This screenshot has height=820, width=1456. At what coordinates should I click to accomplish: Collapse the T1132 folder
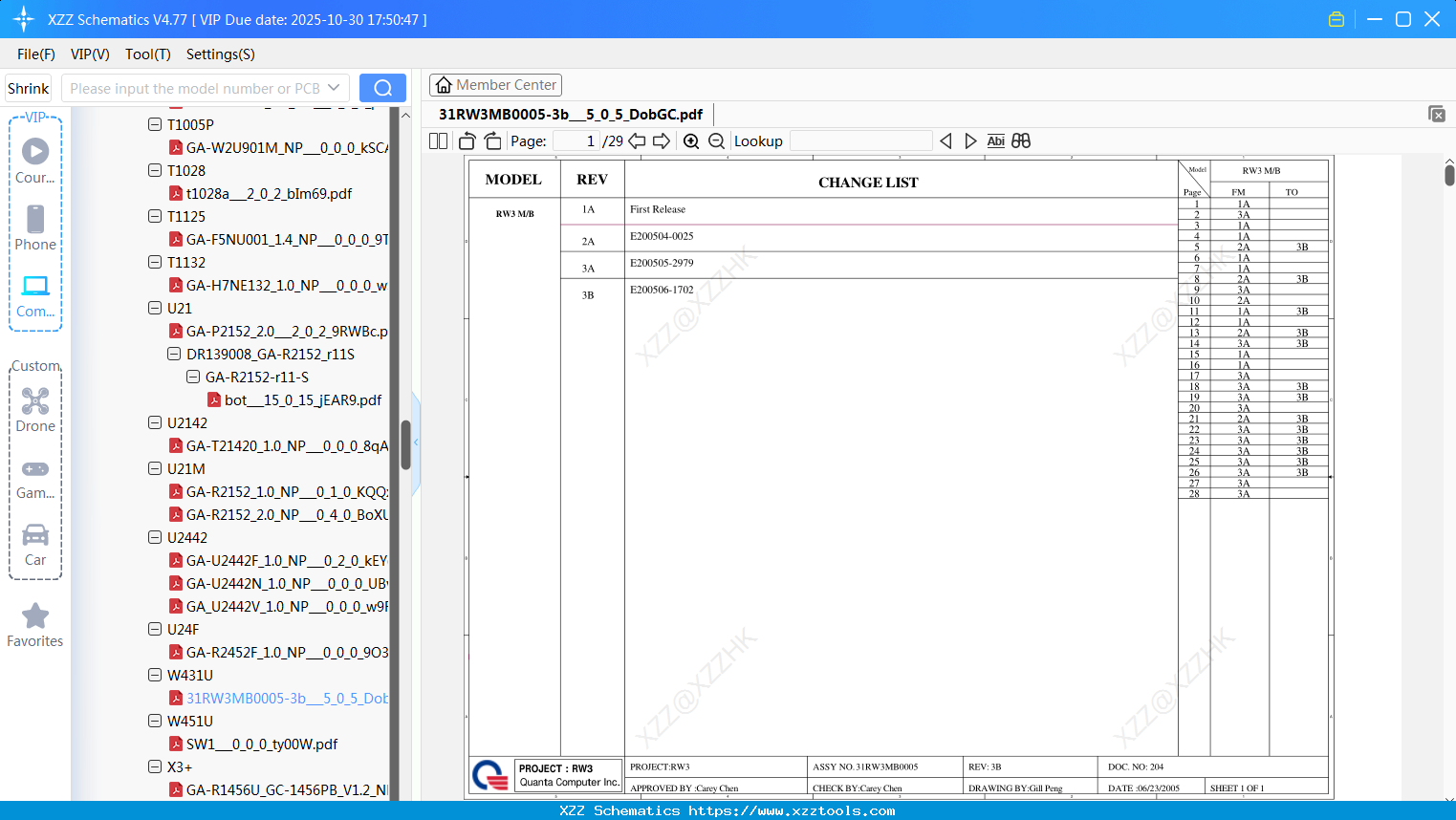pyautogui.click(x=155, y=262)
